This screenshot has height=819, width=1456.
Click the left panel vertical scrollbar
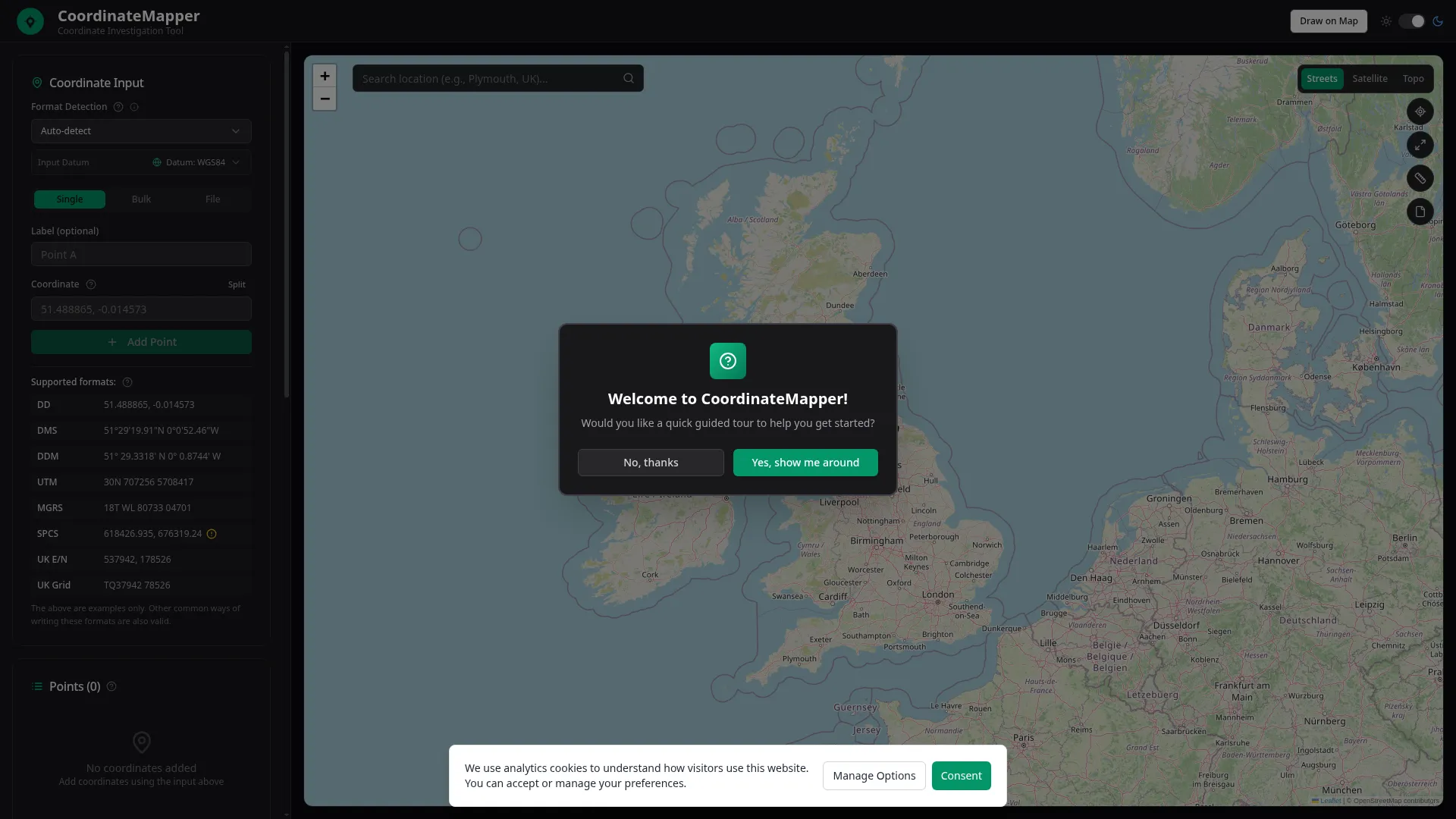click(x=287, y=224)
